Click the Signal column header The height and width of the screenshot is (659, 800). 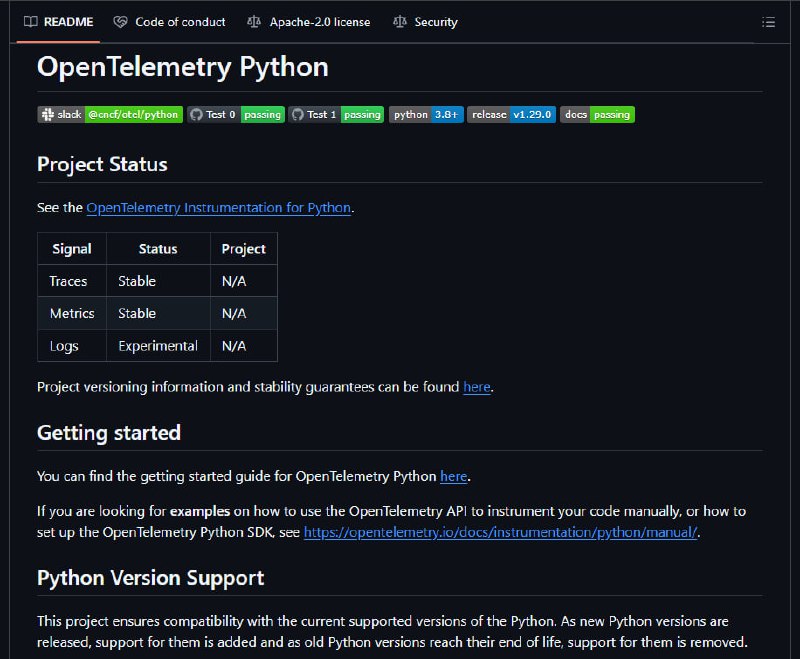72,249
